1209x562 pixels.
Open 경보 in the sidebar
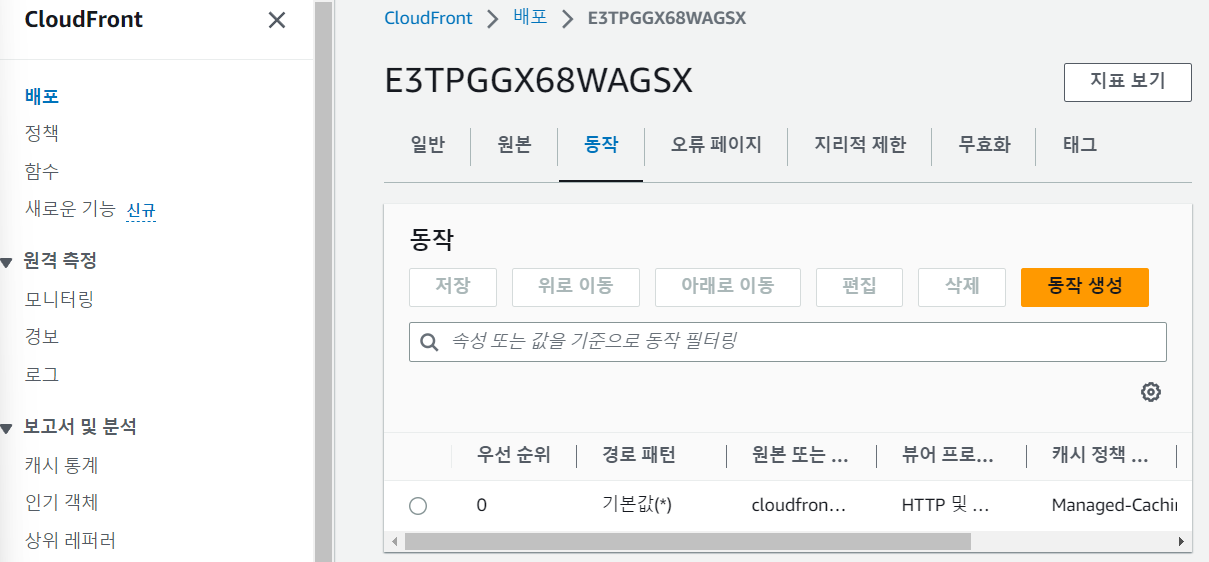pos(42,337)
